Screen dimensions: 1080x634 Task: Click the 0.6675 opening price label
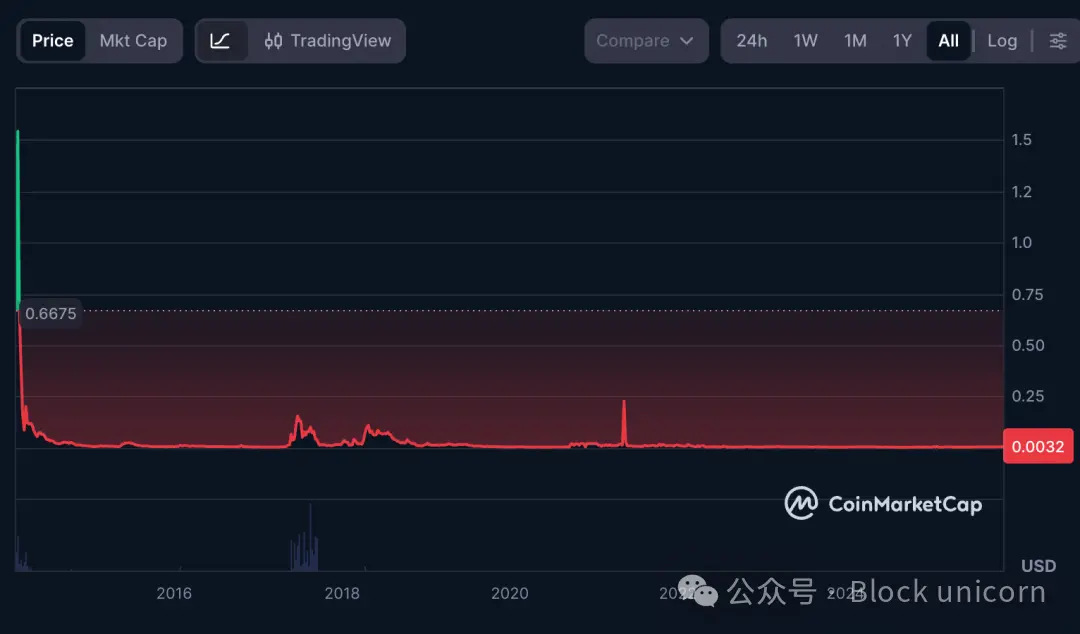point(50,314)
